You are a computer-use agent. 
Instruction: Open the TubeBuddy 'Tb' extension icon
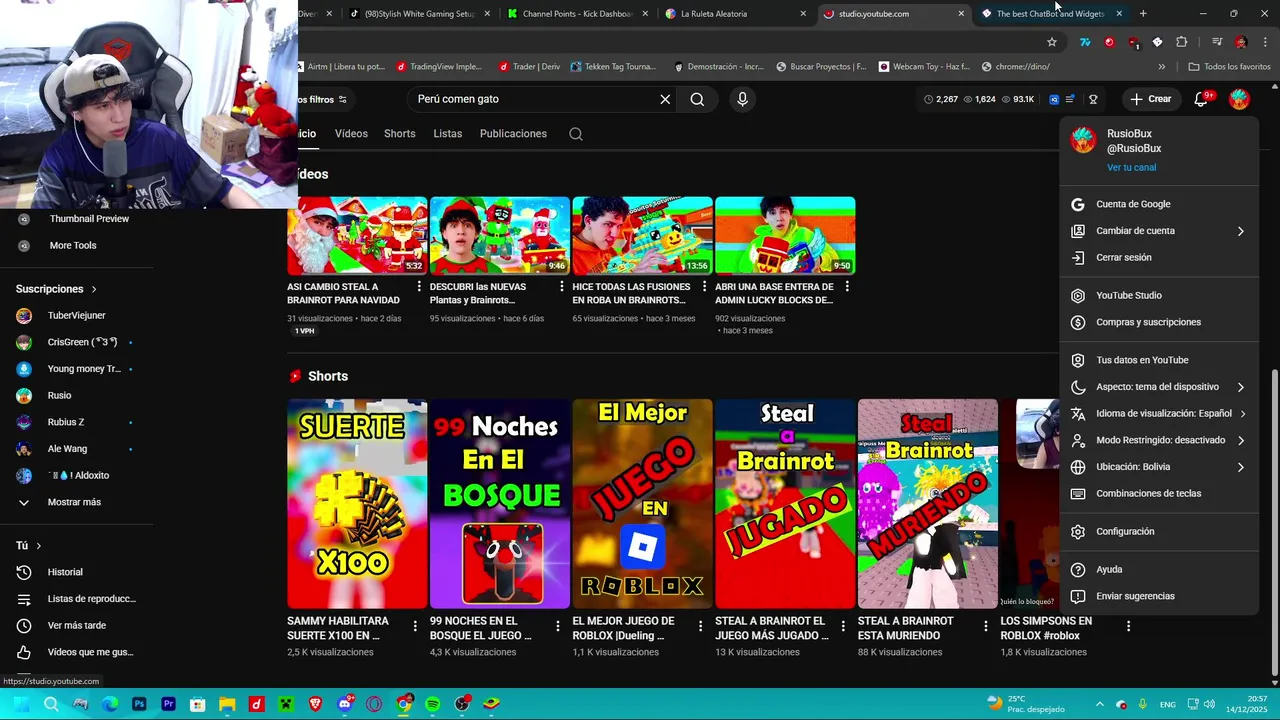click(1085, 42)
